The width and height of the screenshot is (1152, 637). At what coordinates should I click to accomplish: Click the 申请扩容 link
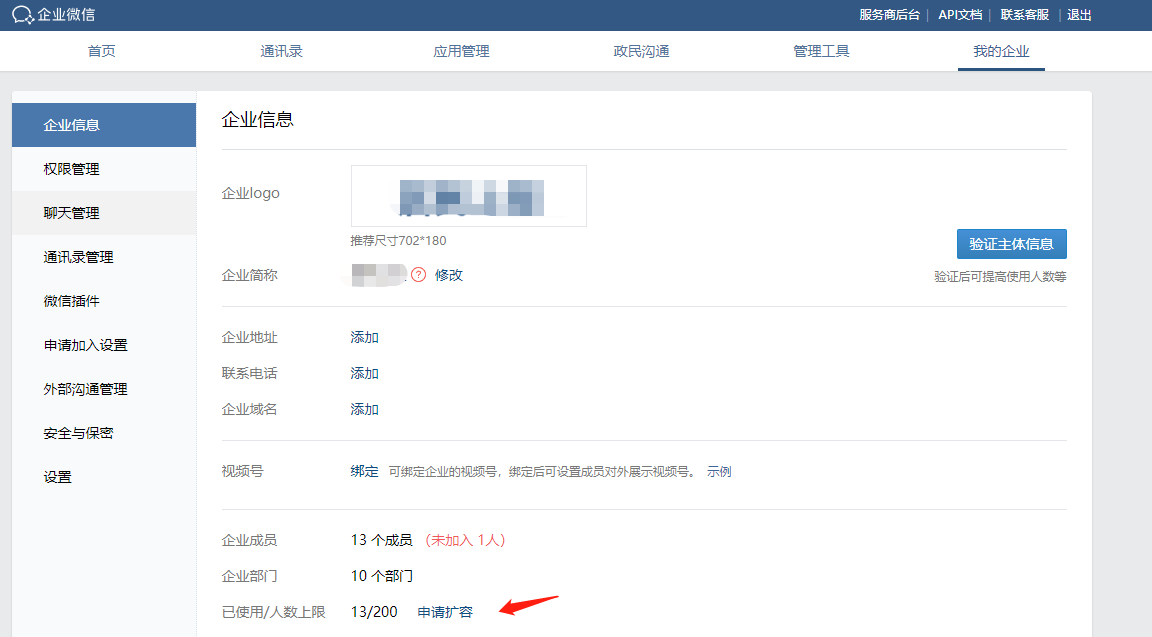click(445, 612)
